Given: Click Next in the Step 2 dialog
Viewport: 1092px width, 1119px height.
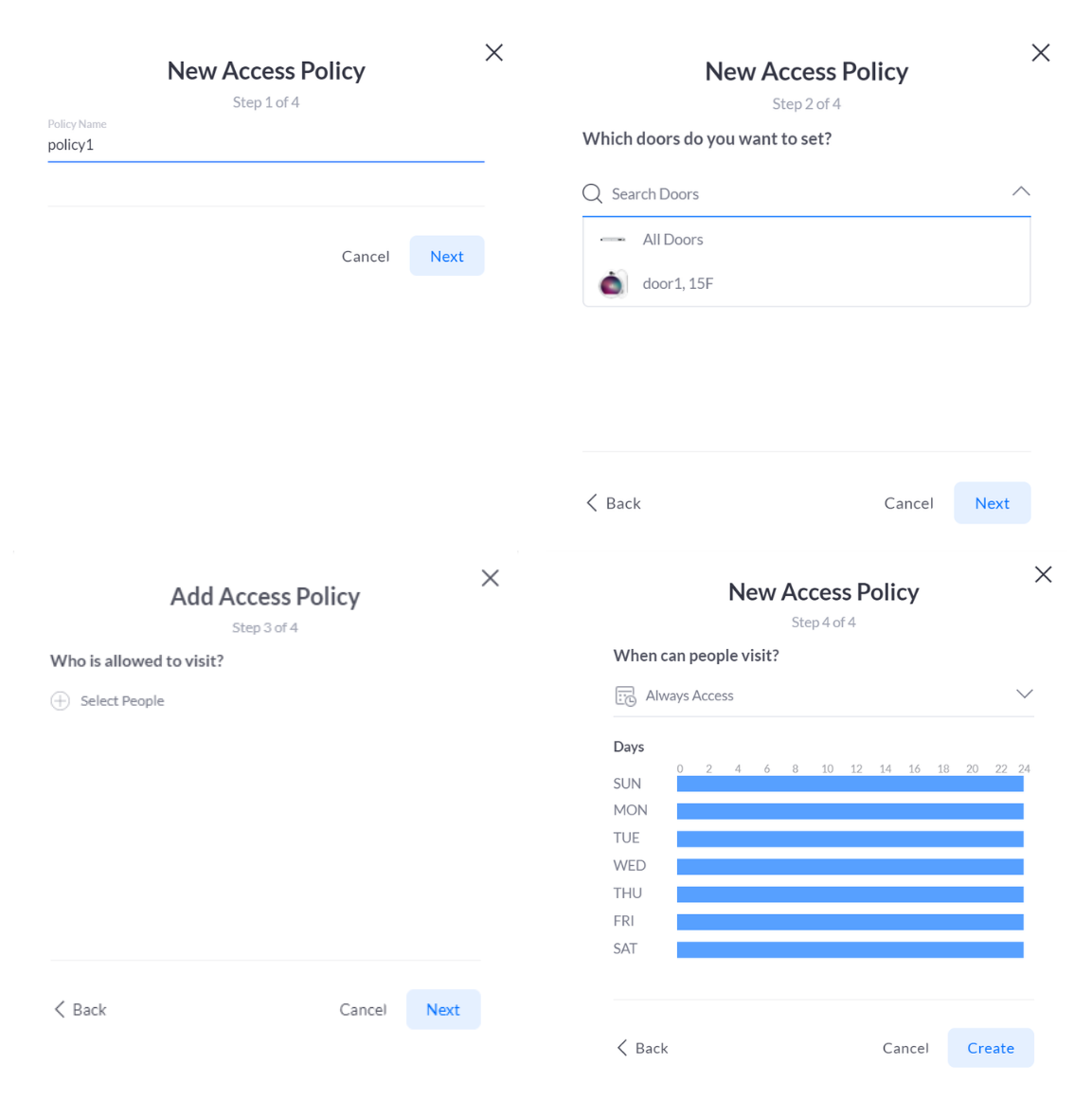Looking at the screenshot, I should (x=992, y=503).
